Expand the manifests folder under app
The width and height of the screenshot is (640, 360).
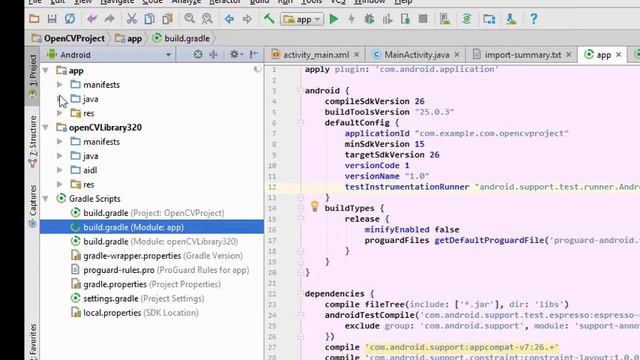[60, 84]
